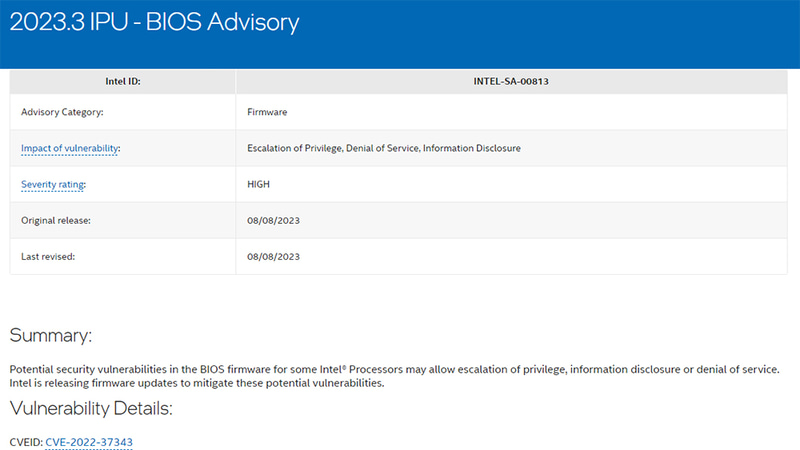Select the Intel ID header cell

pos(122,81)
